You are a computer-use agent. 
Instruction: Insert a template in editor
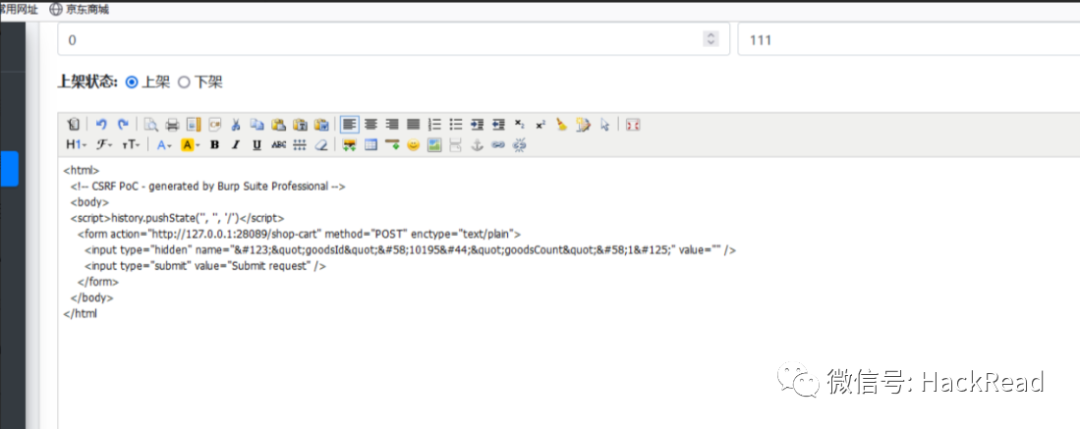(x=194, y=125)
